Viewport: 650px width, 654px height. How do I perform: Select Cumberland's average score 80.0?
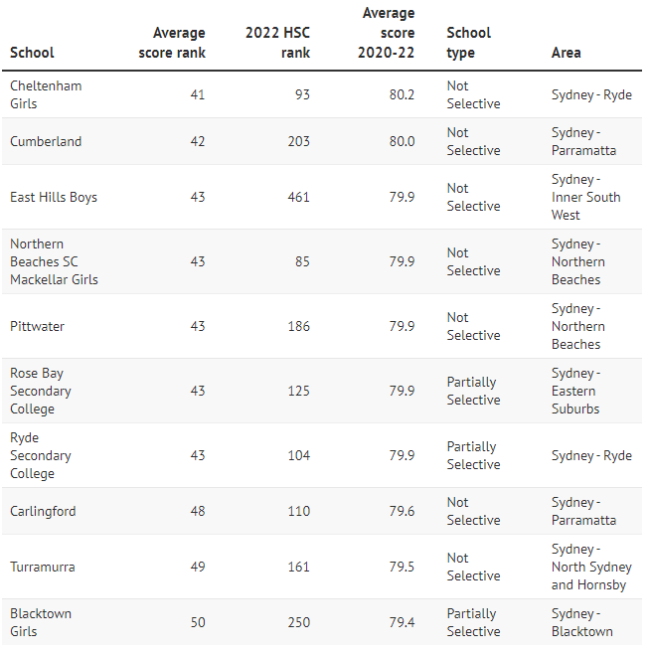402,141
